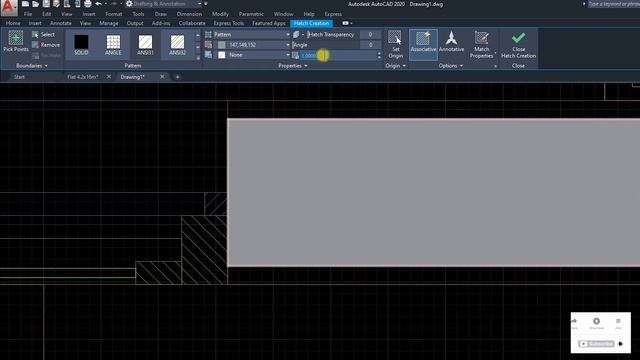Click the Subscribe button in overlay
The height and width of the screenshot is (360, 640).
596,344
